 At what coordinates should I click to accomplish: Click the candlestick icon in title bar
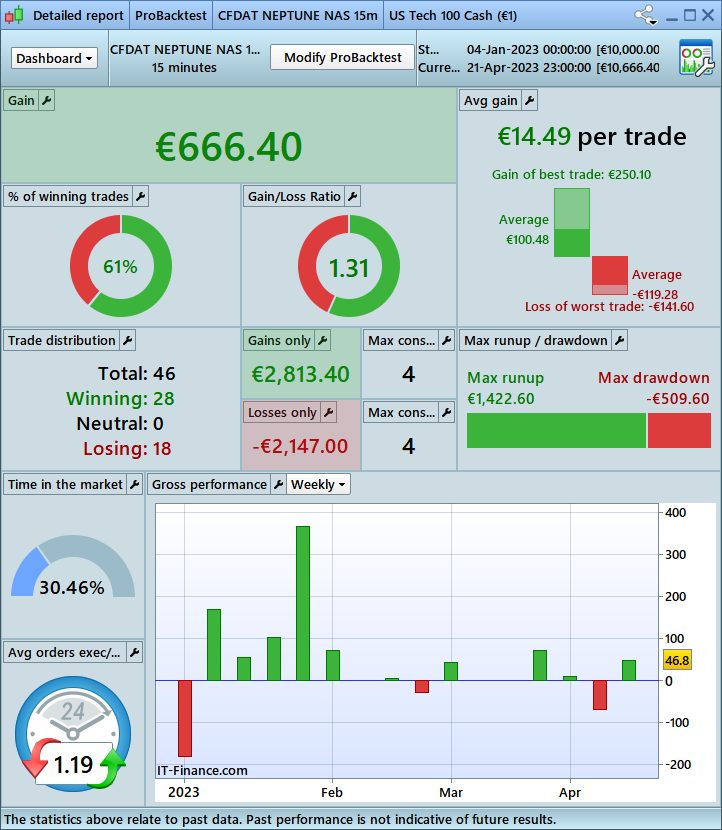point(14,15)
